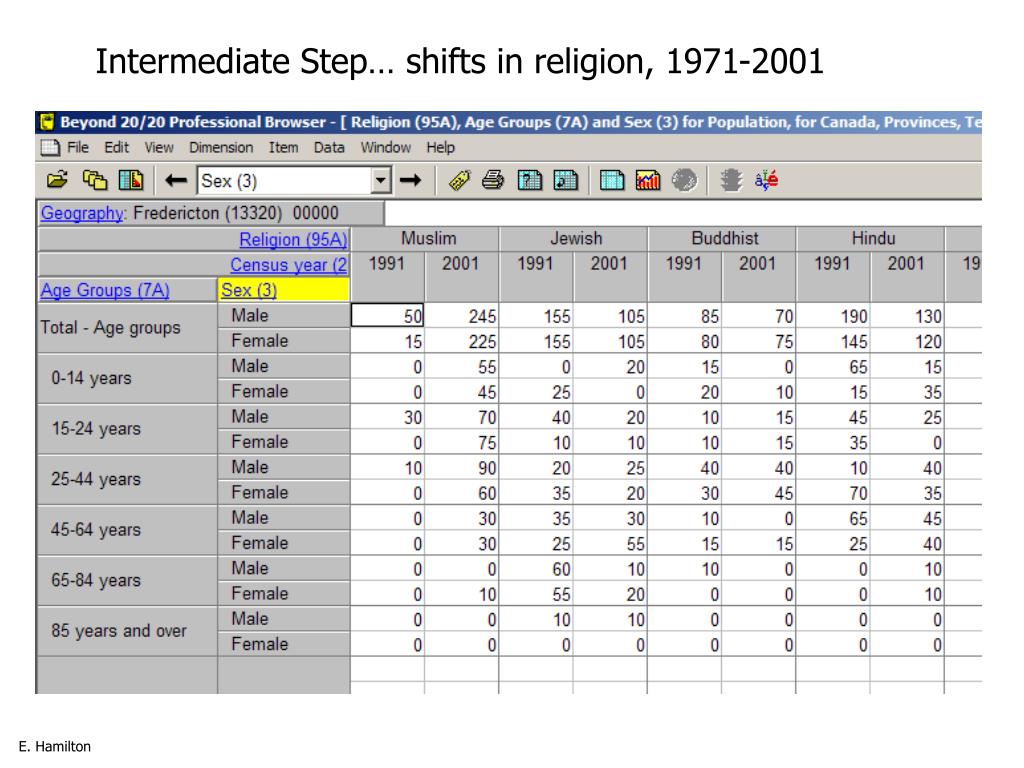Viewport: 1024px width, 768px height.
Task: Click the chart view toolbar icon
Action: click(647, 180)
